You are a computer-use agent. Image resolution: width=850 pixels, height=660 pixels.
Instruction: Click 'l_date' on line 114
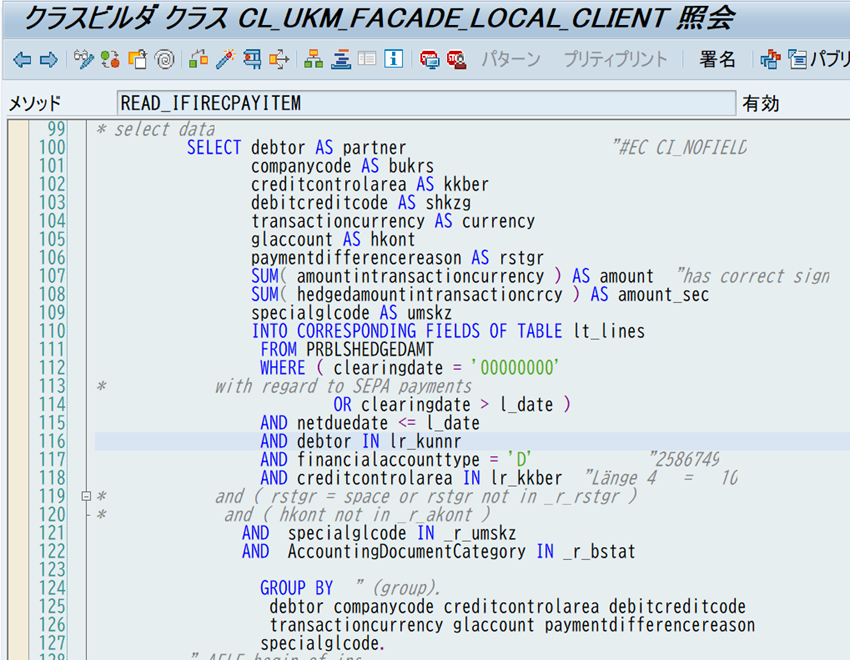tap(526, 405)
